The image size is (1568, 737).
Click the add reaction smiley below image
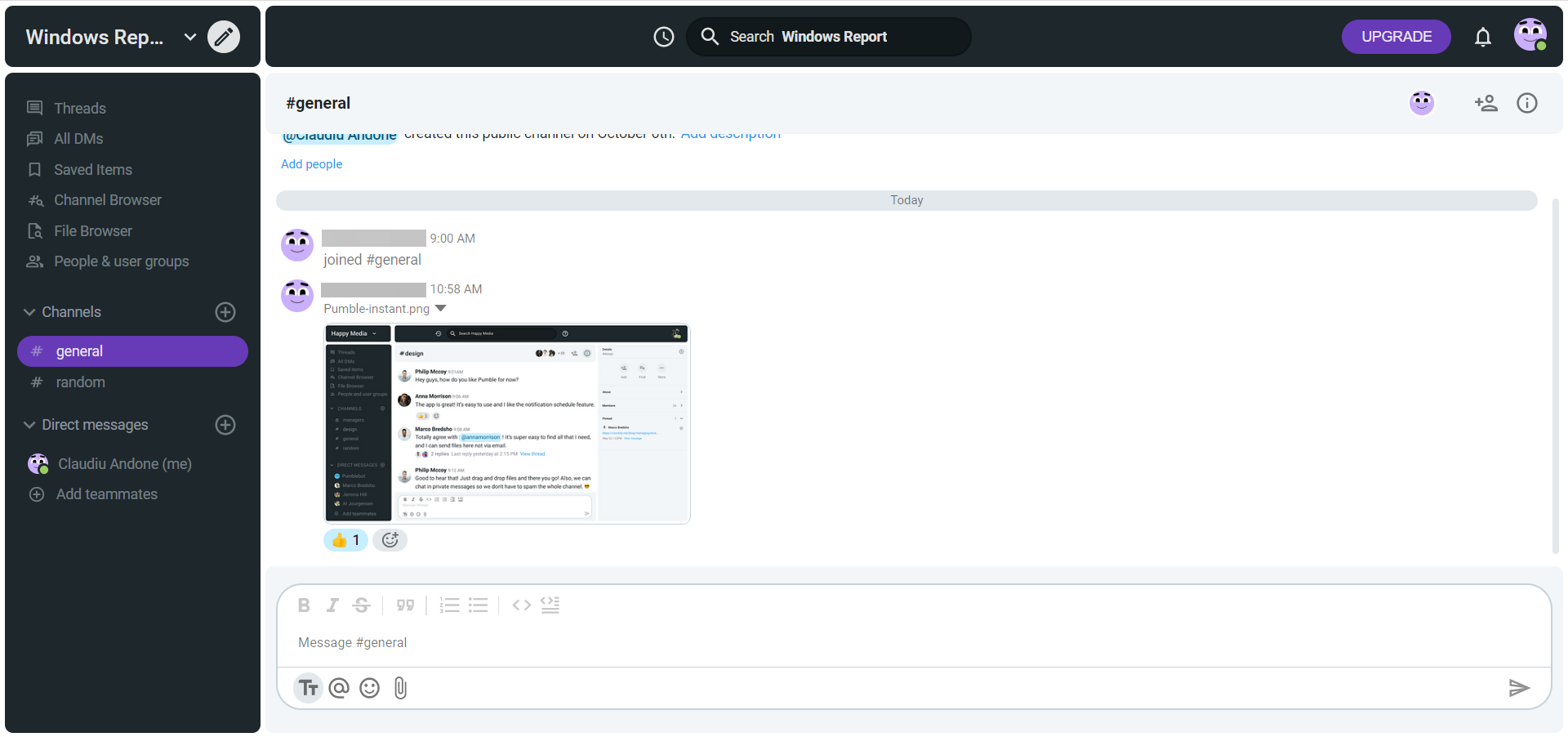390,540
